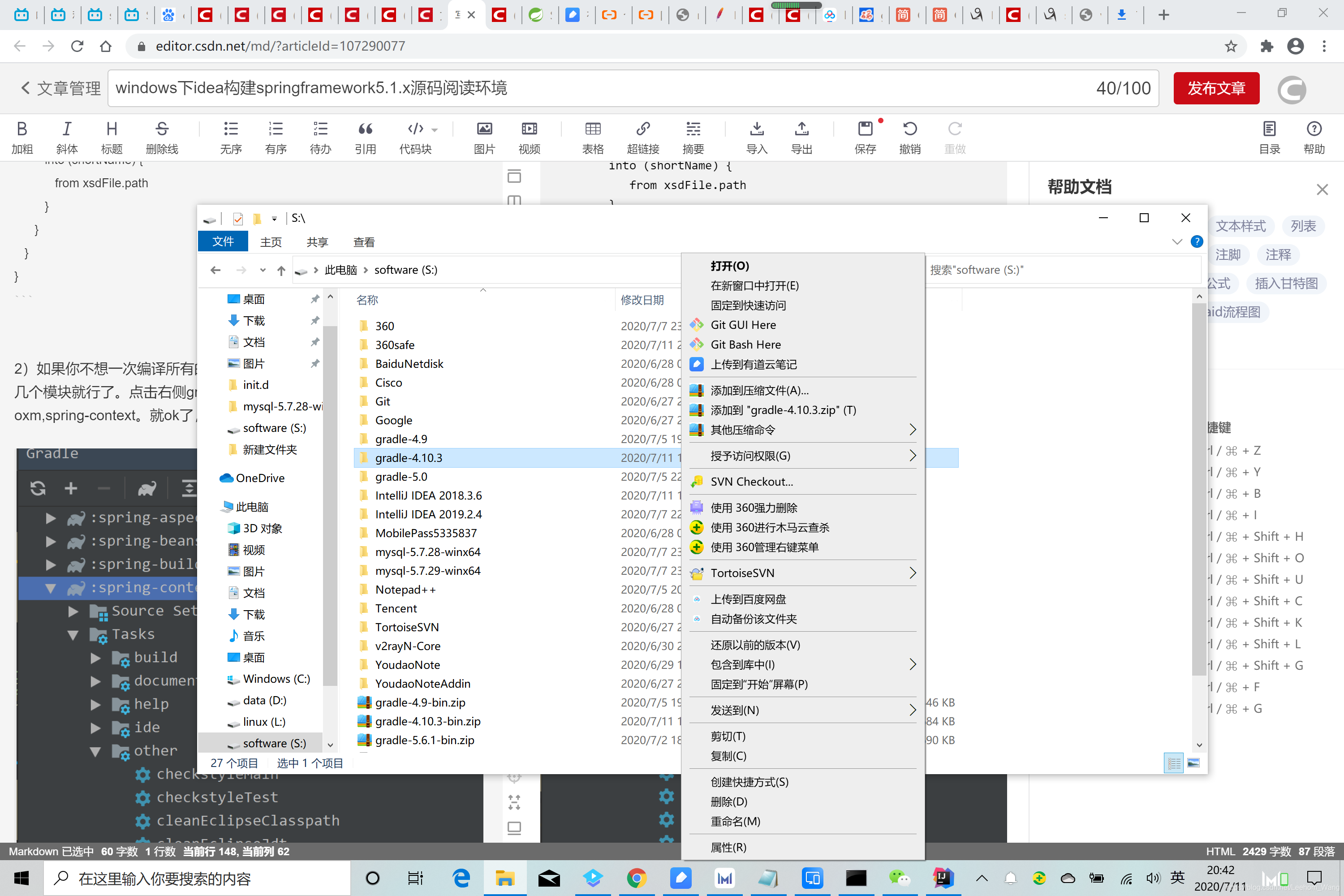The height and width of the screenshot is (896, 1344).
Task: Choose 重命名(M) from context menu
Action: point(802,822)
